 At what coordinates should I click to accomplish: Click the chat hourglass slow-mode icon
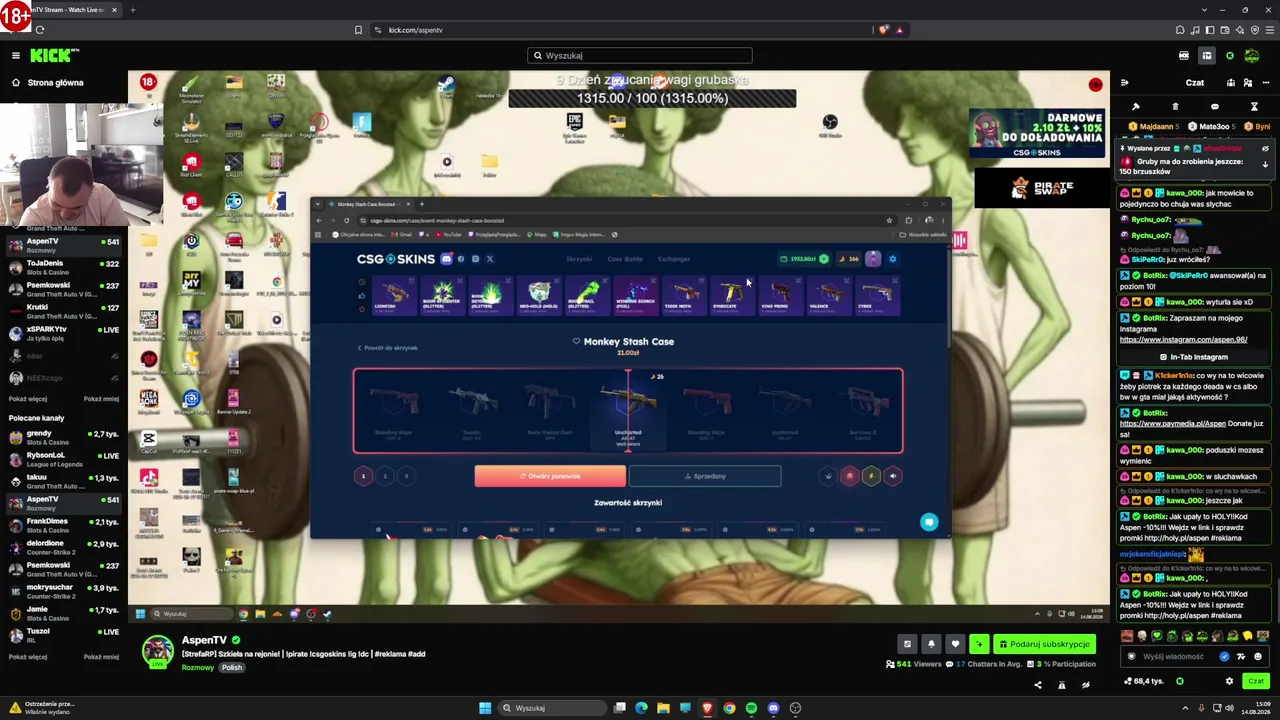(x=1254, y=107)
